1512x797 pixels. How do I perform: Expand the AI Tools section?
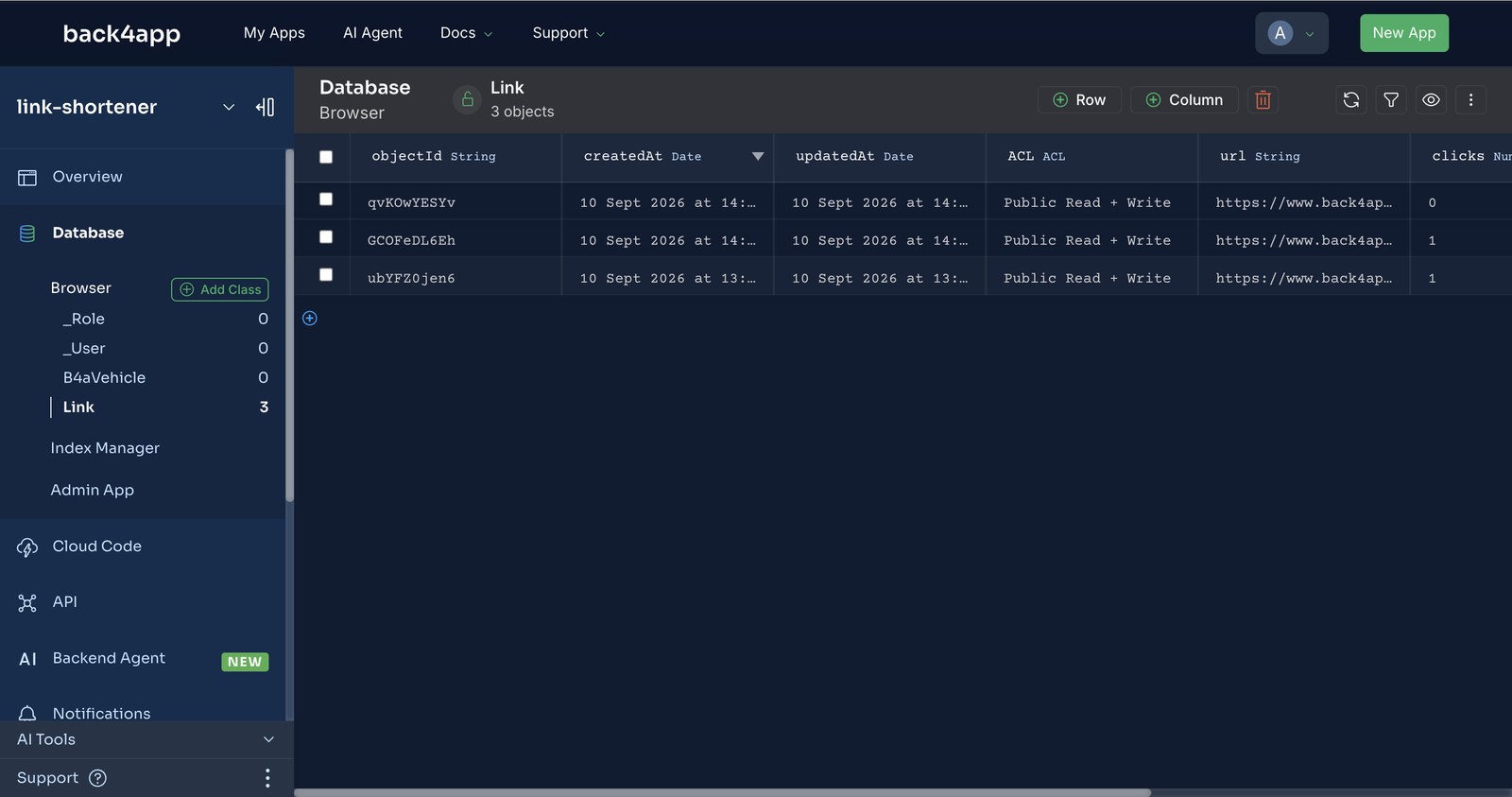tap(146, 739)
